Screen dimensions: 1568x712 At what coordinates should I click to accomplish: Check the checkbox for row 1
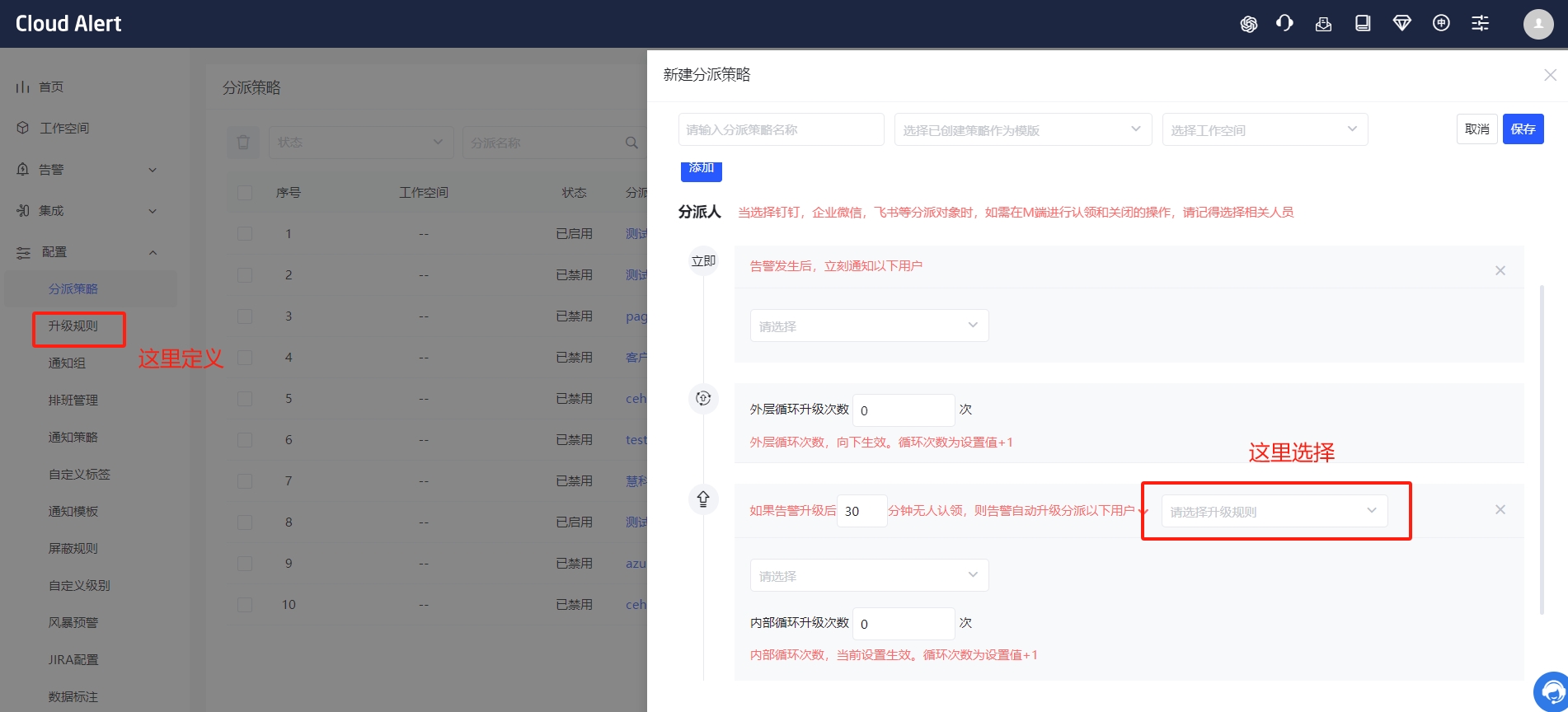coord(245,233)
